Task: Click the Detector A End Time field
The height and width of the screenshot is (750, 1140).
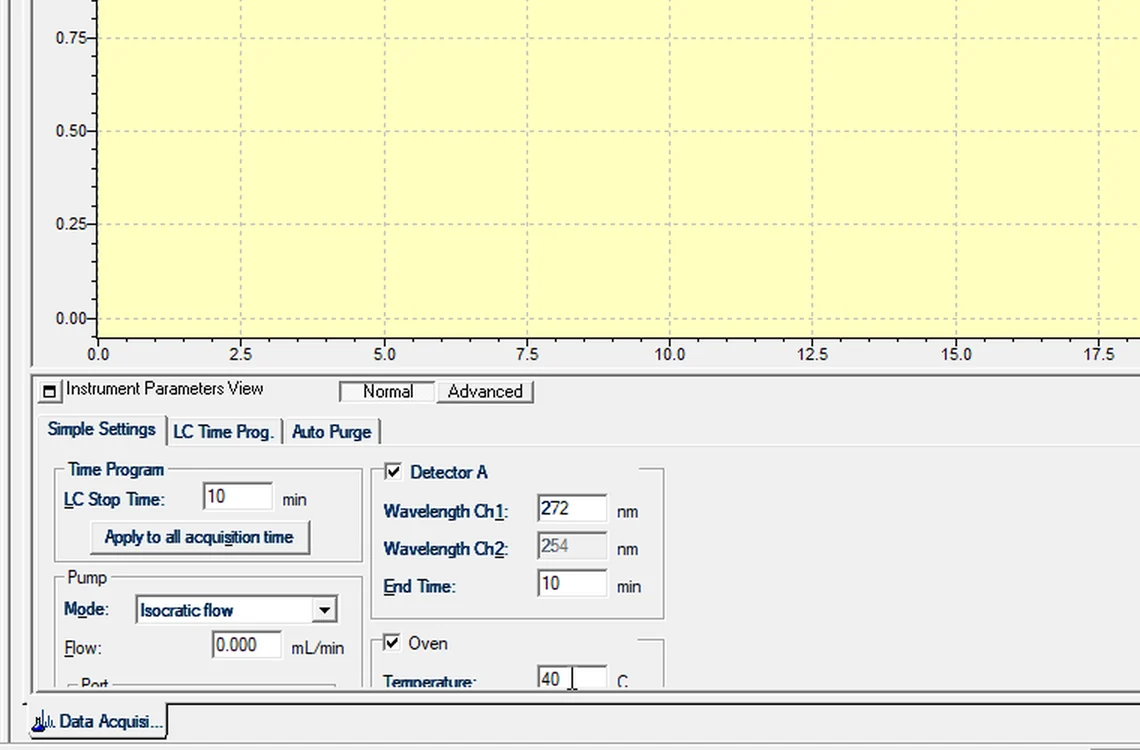Action: tap(572, 584)
